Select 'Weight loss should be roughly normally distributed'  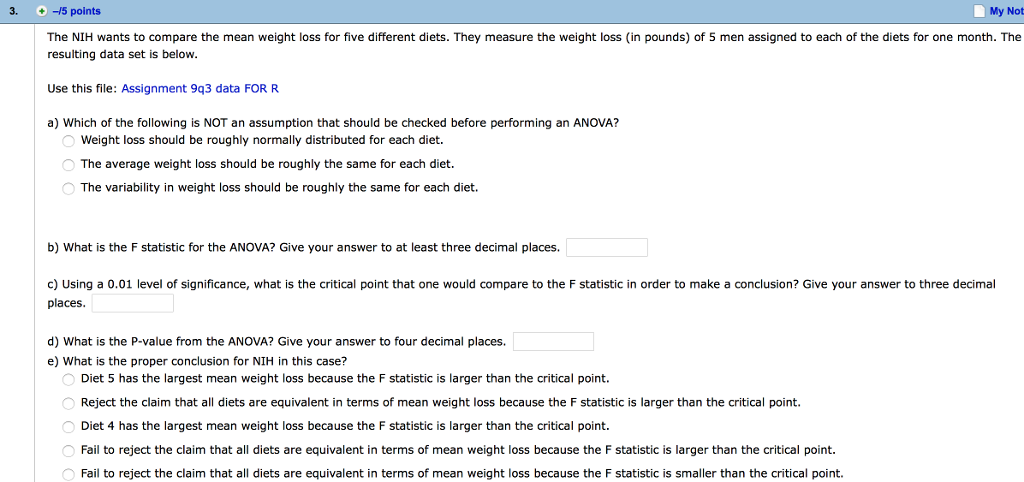tap(69, 140)
